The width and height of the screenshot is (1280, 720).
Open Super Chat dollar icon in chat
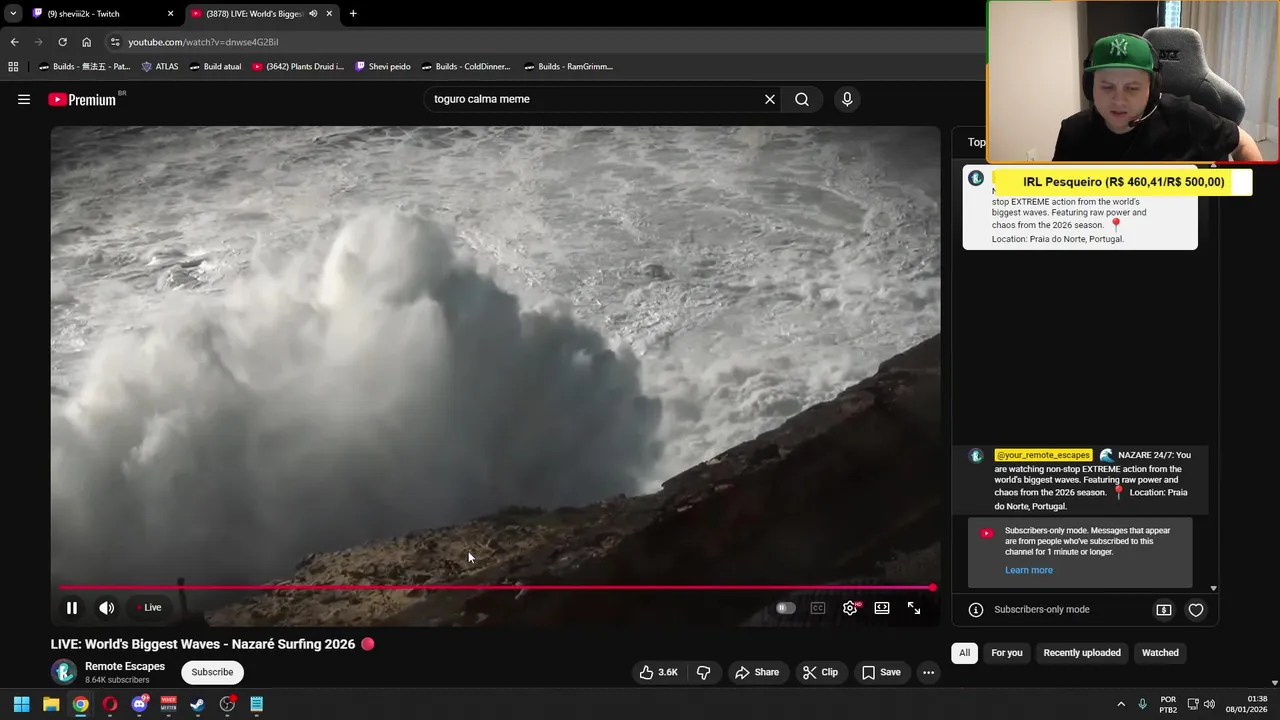click(1164, 609)
